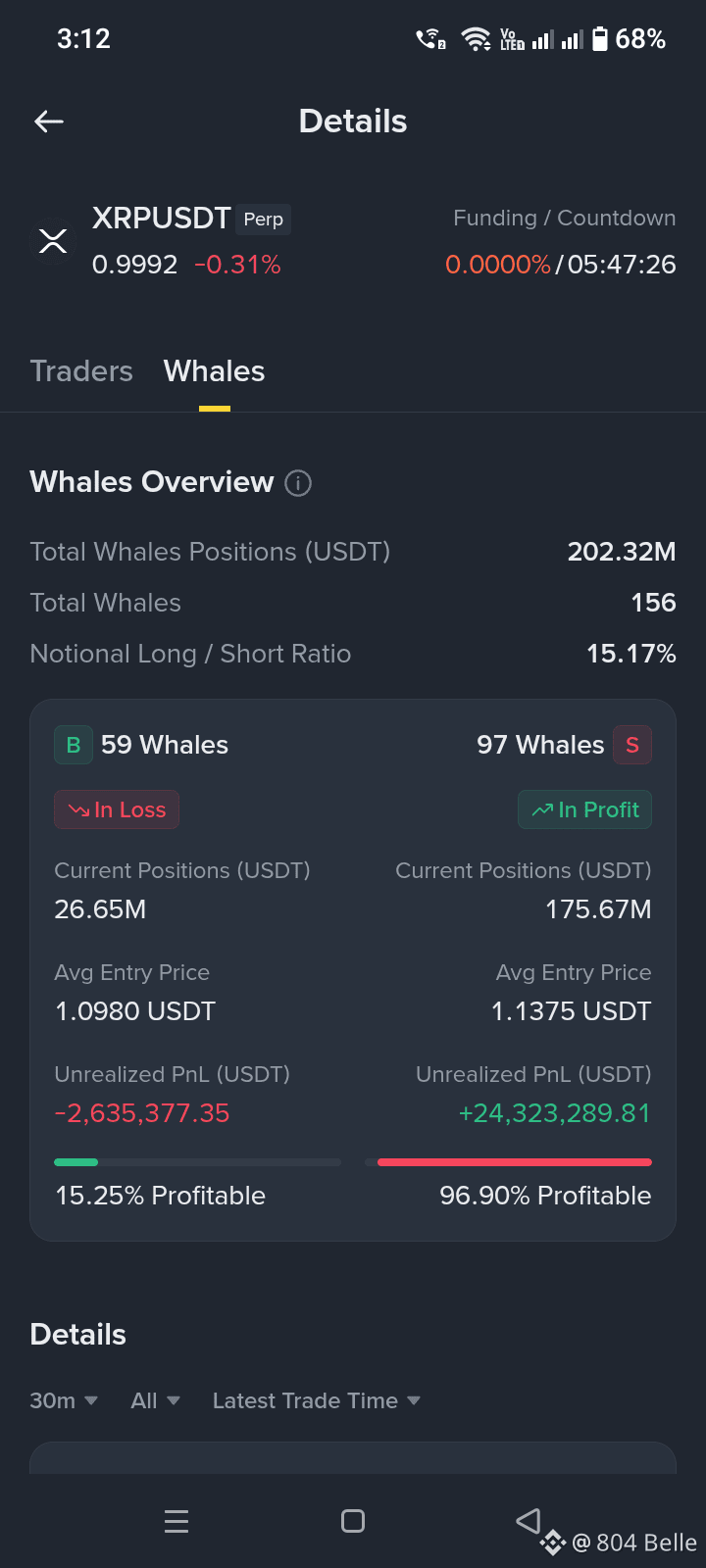Tap the battery status icon

pyautogui.click(x=600, y=39)
